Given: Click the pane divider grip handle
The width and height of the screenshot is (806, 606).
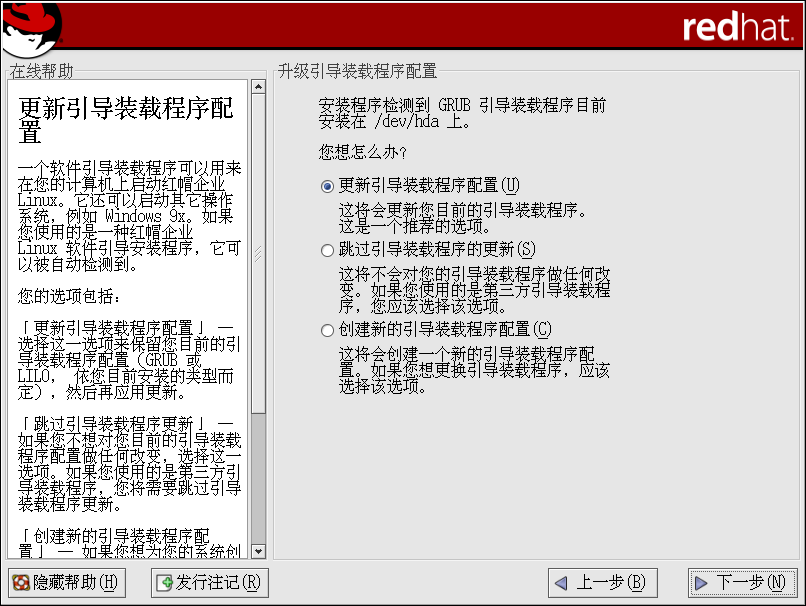Looking at the screenshot, I should click(259, 253).
